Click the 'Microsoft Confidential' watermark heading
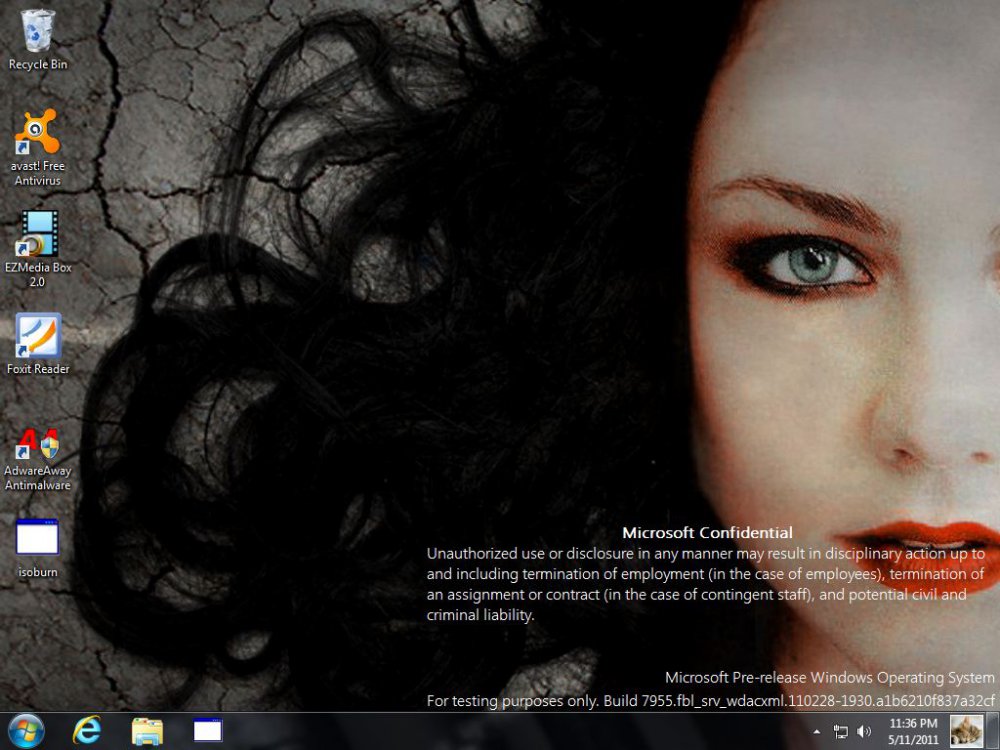 [707, 533]
